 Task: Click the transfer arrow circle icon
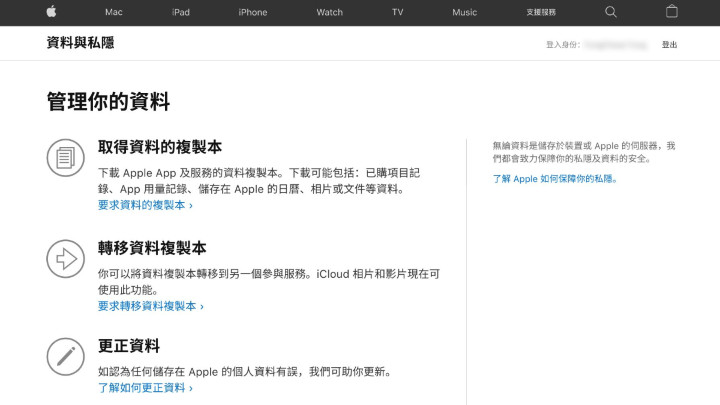(66, 259)
